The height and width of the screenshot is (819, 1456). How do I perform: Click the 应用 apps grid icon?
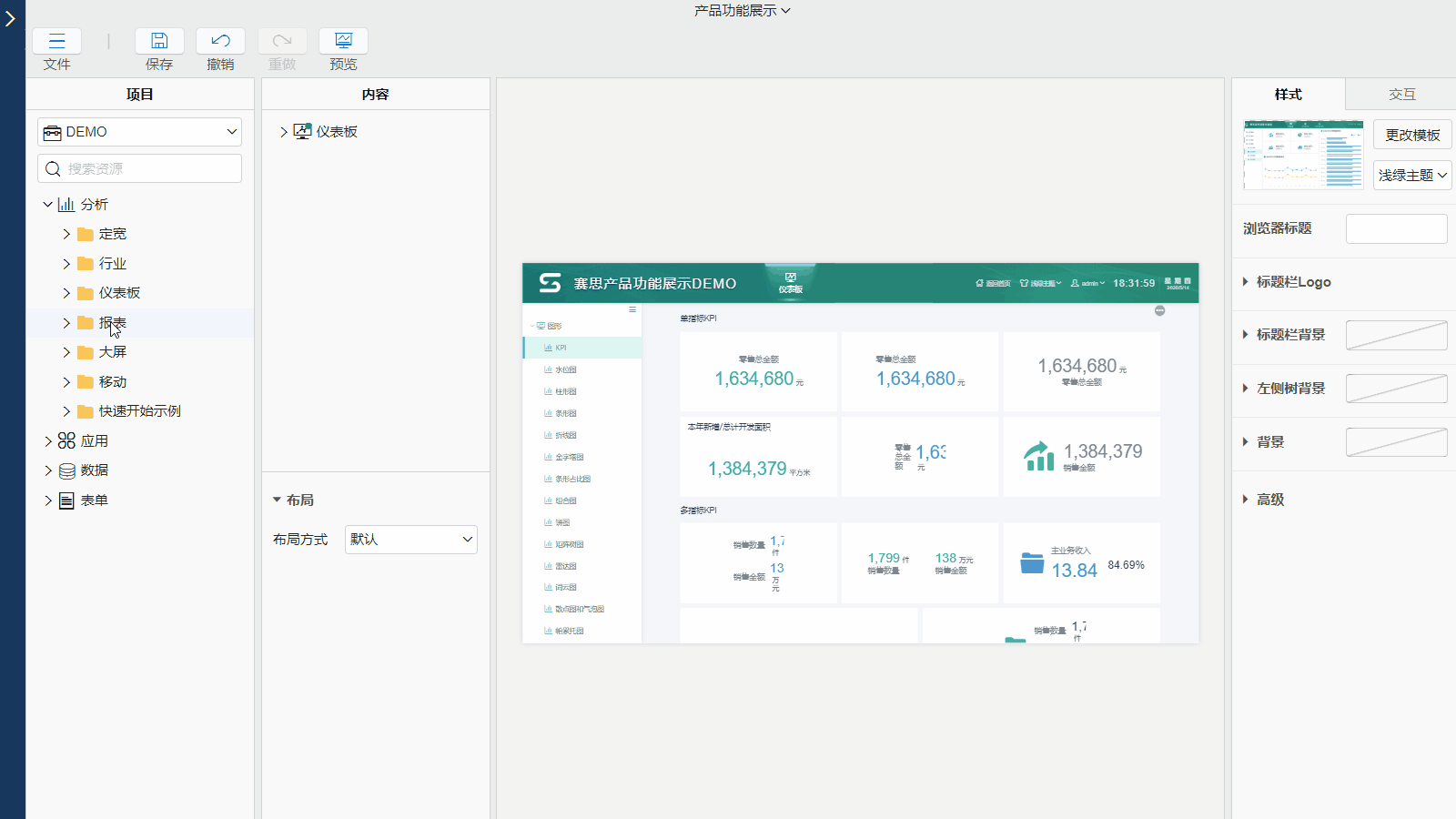click(66, 440)
